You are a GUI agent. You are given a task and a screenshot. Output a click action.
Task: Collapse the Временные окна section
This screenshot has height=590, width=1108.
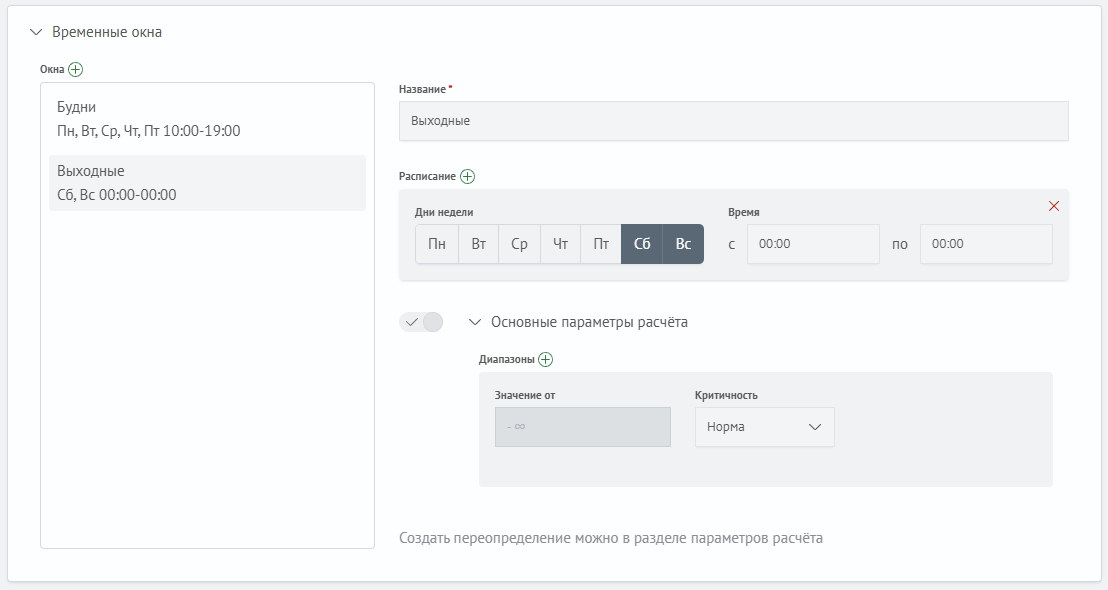coord(36,33)
